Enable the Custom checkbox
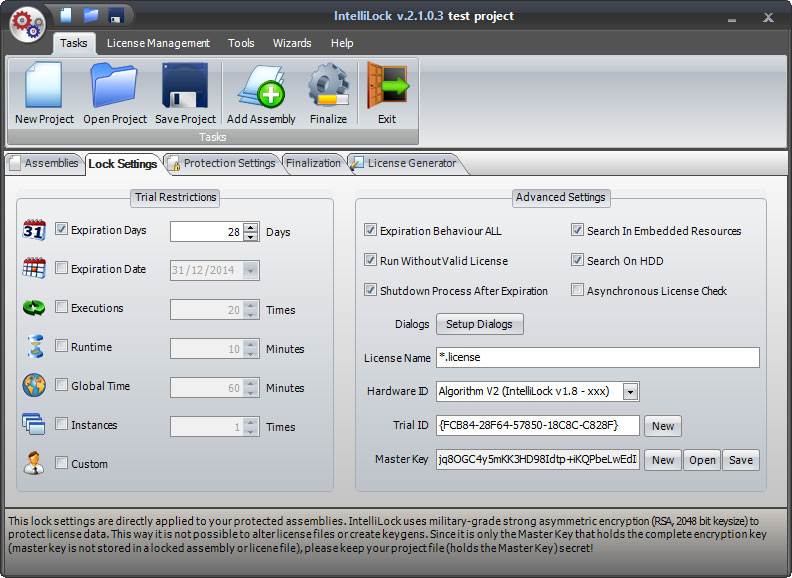Screen dimensions: 792x578 [61, 462]
